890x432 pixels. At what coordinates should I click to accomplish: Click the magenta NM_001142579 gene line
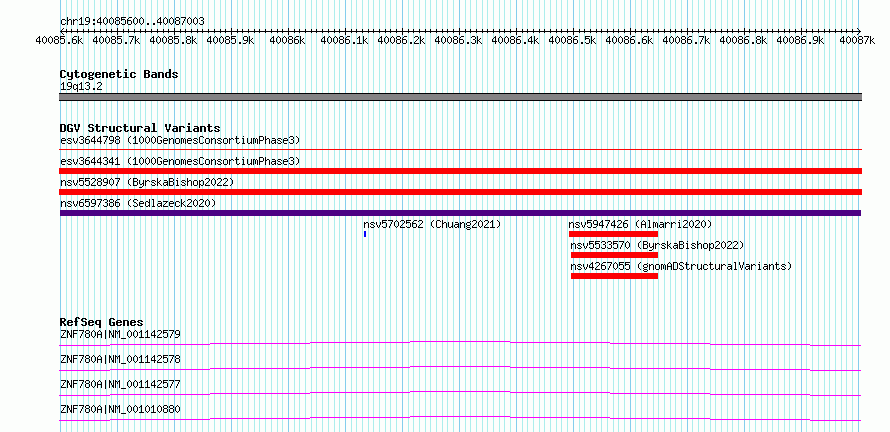pos(460,343)
